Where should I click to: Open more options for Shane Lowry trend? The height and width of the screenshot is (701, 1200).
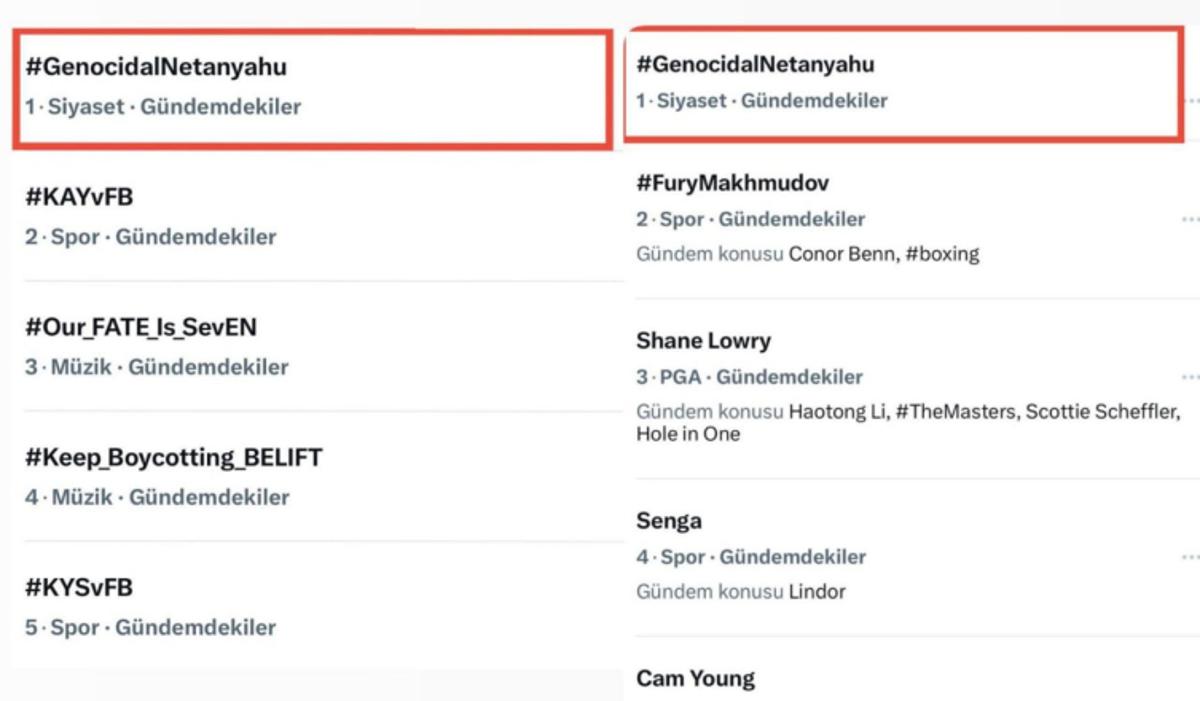tap(1189, 377)
